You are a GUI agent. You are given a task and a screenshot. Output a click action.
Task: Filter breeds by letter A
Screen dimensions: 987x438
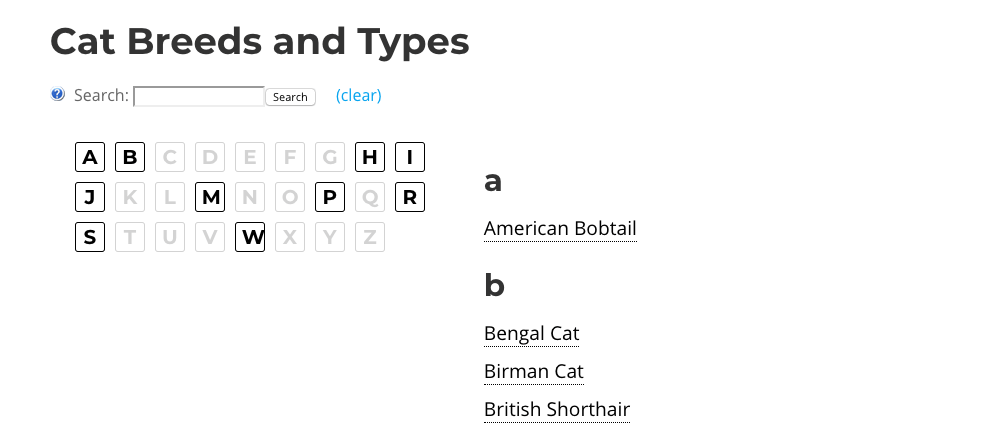tap(90, 157)
